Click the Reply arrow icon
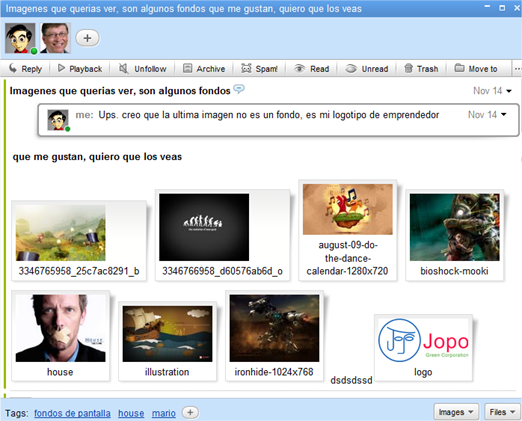The width and height of the screenshot is (522, 421). [13, 68]
